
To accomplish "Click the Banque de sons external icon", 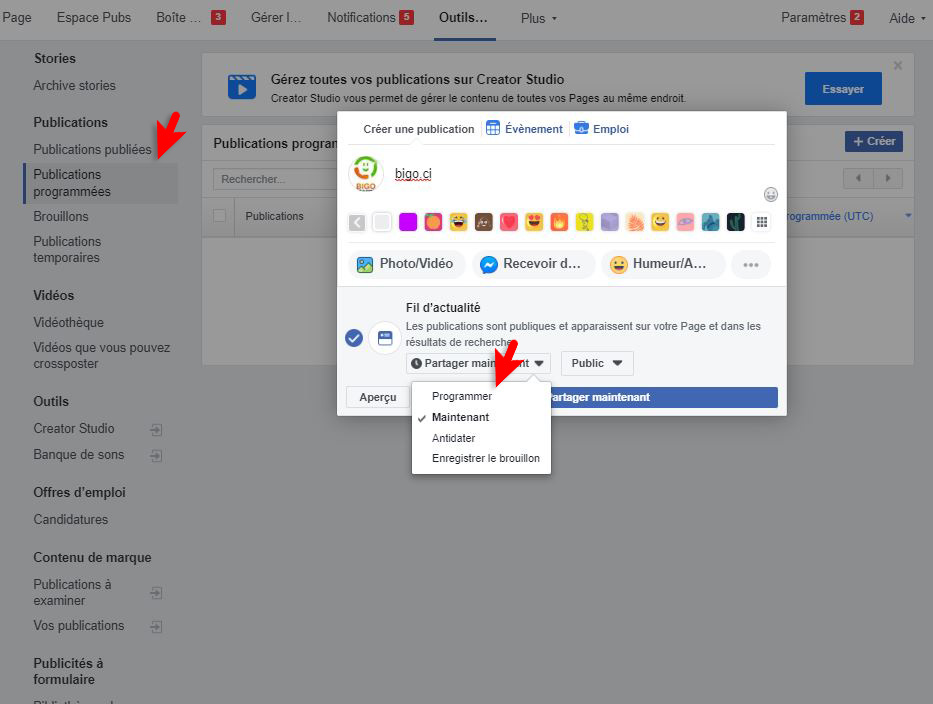I will pyautogui.click(x=156, y=455).
